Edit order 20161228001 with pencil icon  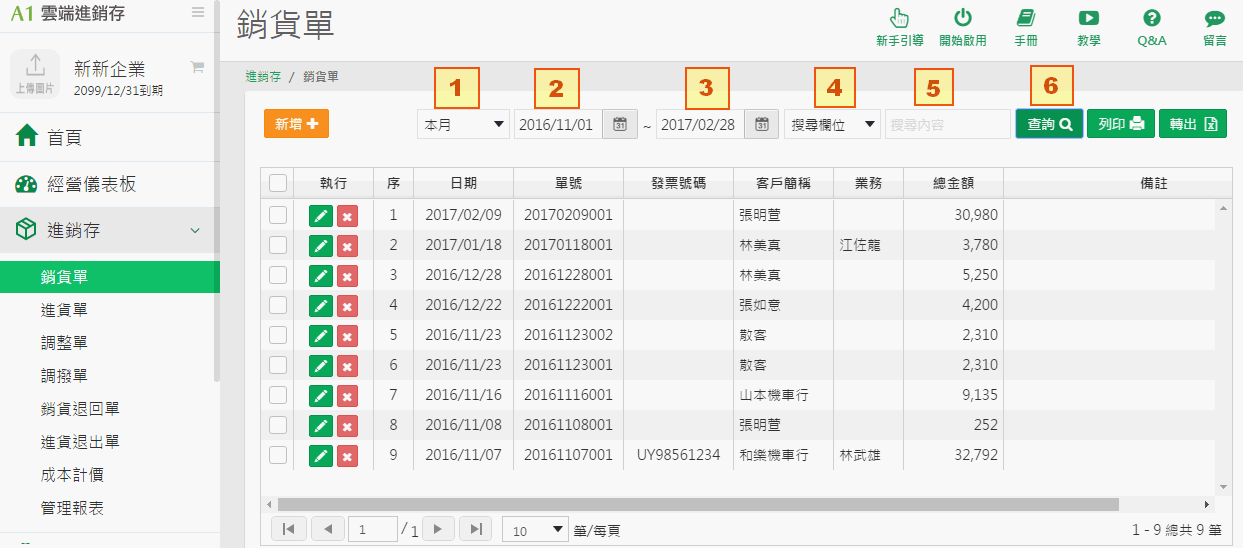(x=320, y=275)
